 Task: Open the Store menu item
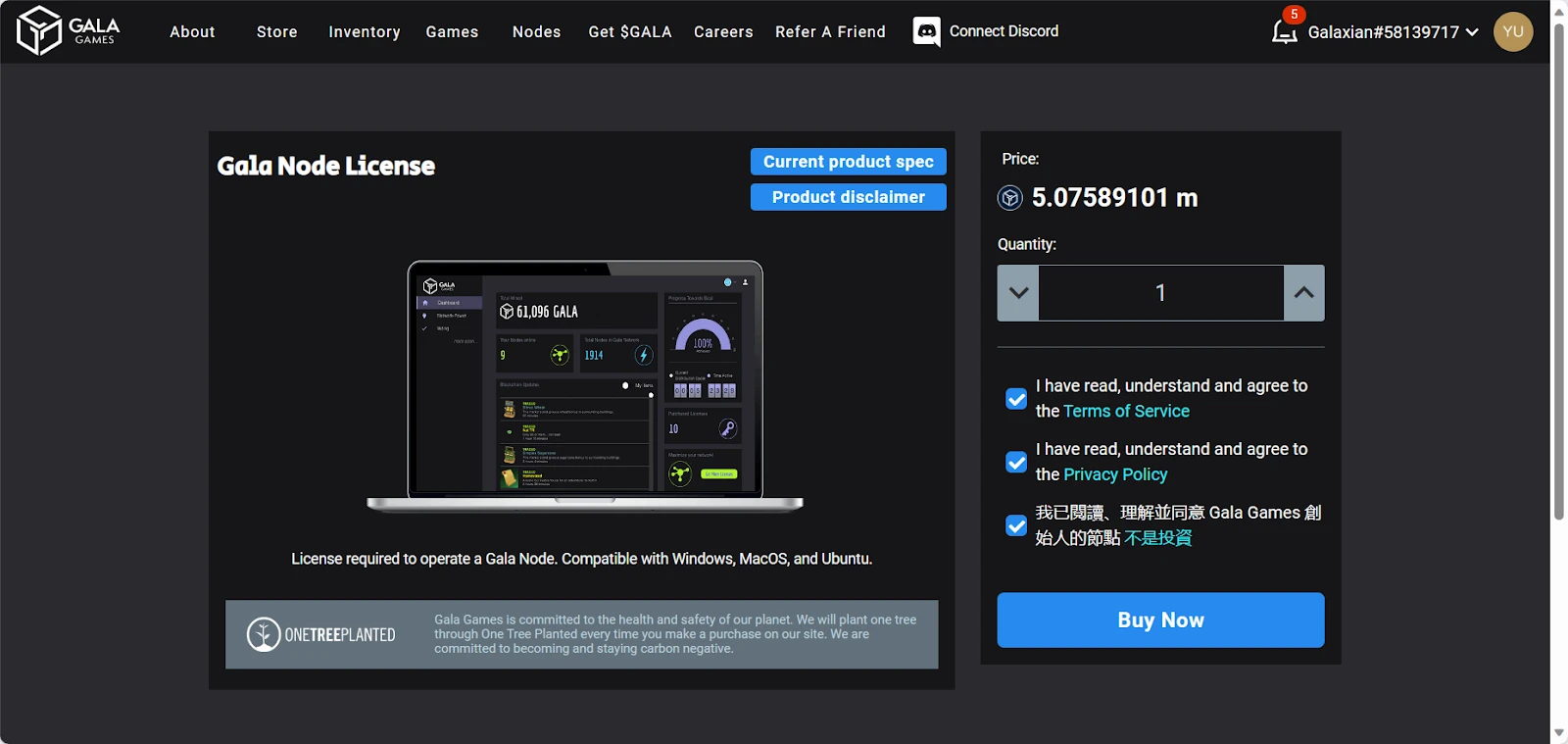coord(276,32)
